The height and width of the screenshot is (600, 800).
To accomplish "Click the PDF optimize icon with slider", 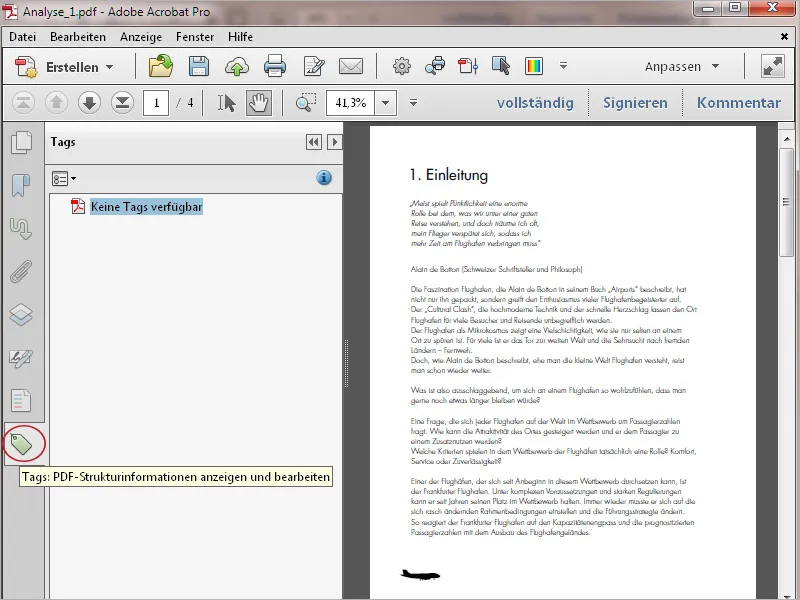I will tap(468, 66).
